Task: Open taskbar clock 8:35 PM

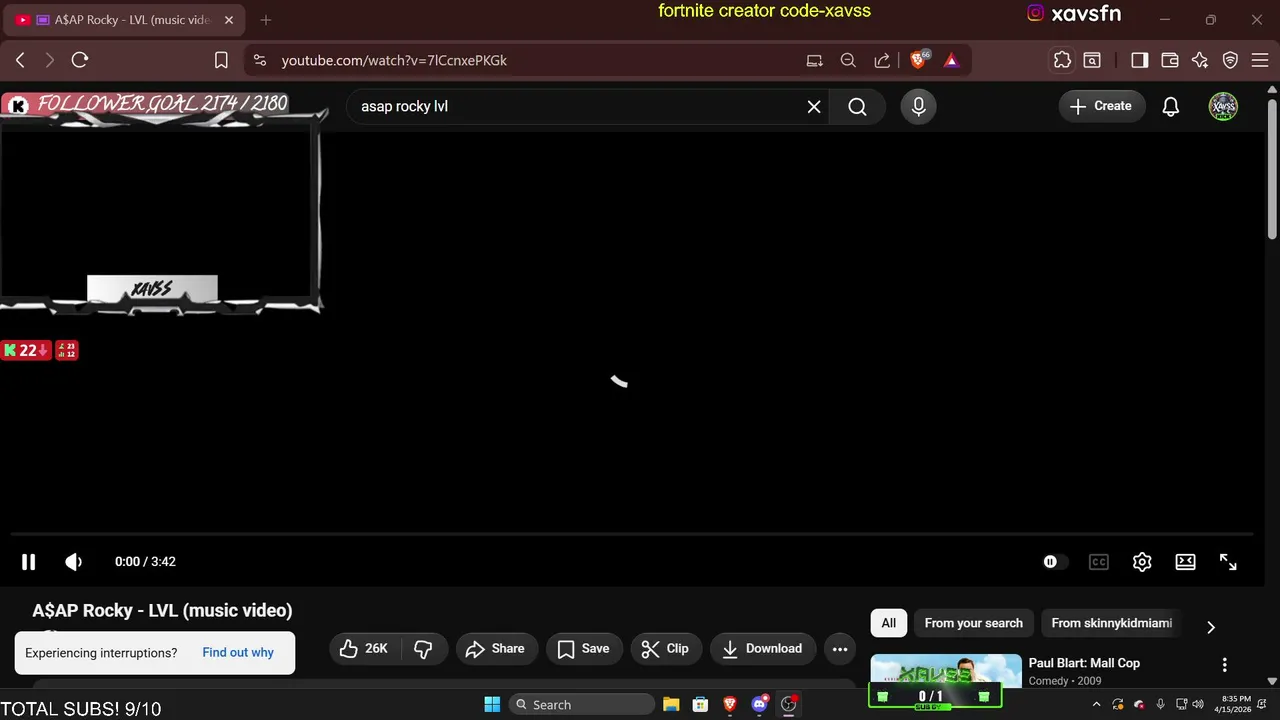Action: click(x=1232, y=704)
